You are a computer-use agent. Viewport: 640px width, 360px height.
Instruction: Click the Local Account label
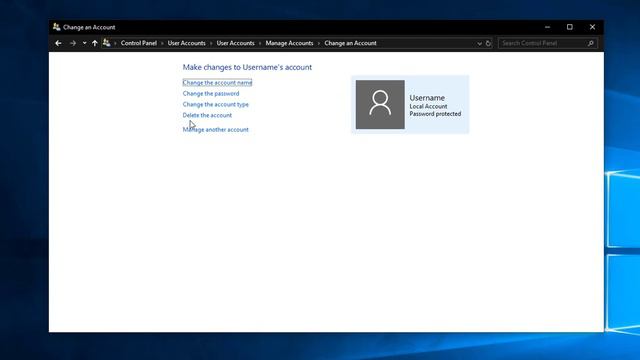428,106
